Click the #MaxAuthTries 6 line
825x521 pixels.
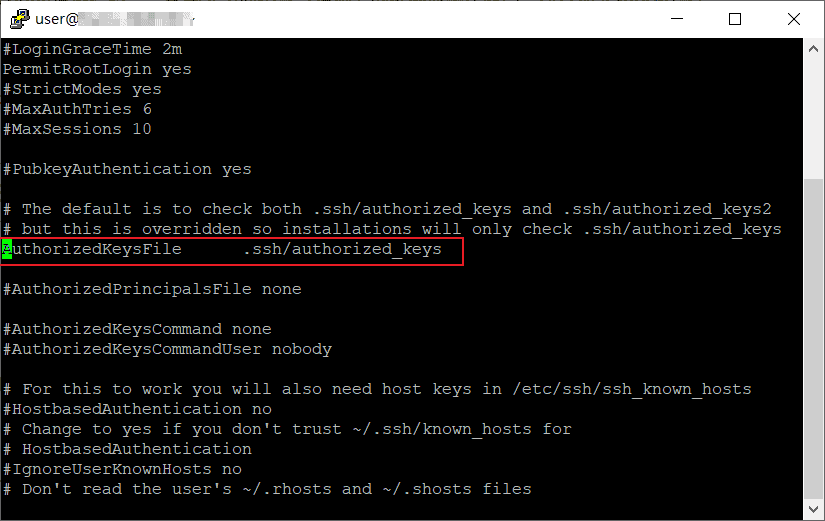click(x=77, y=109)
